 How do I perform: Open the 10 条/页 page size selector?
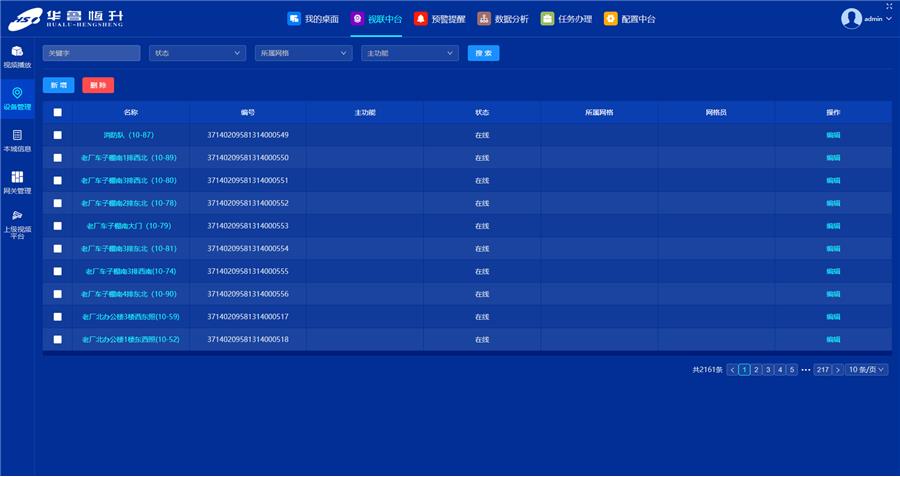[867, 369]
